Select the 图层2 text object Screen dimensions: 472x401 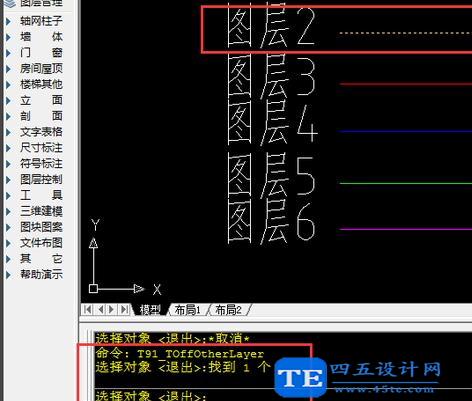(271, 27)
